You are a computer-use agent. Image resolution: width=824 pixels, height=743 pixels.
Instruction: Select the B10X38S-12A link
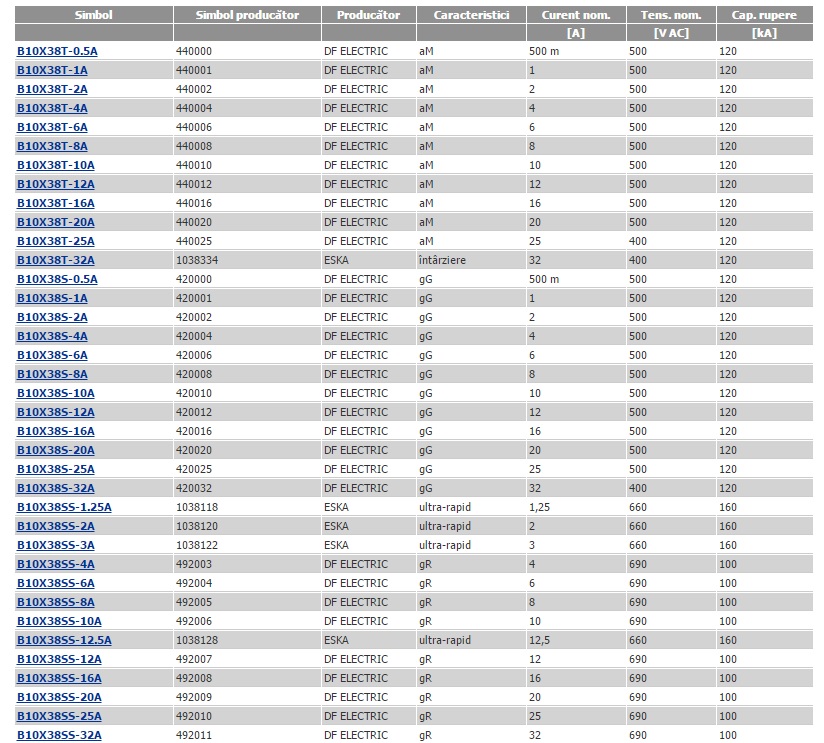(56, 412)
